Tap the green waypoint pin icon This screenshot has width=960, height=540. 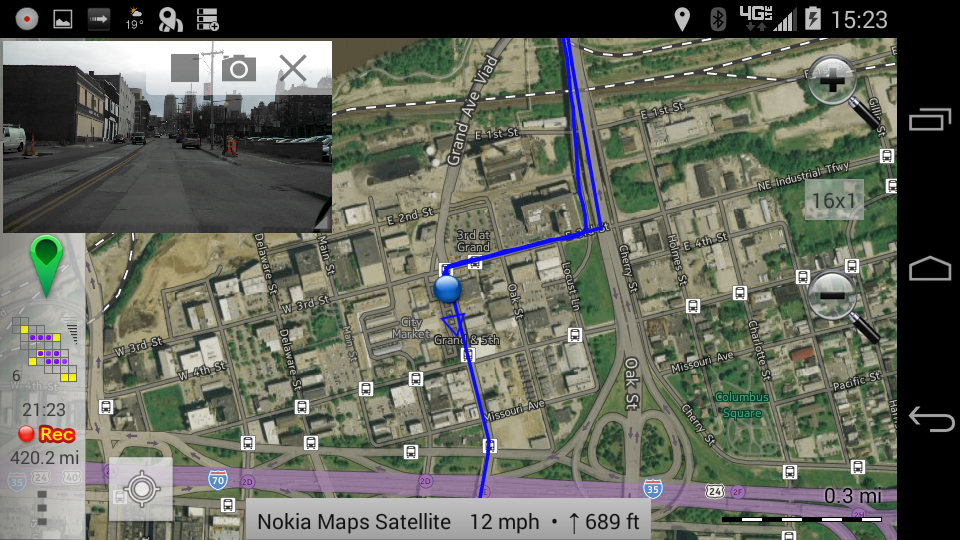click(x=46, y=266)
